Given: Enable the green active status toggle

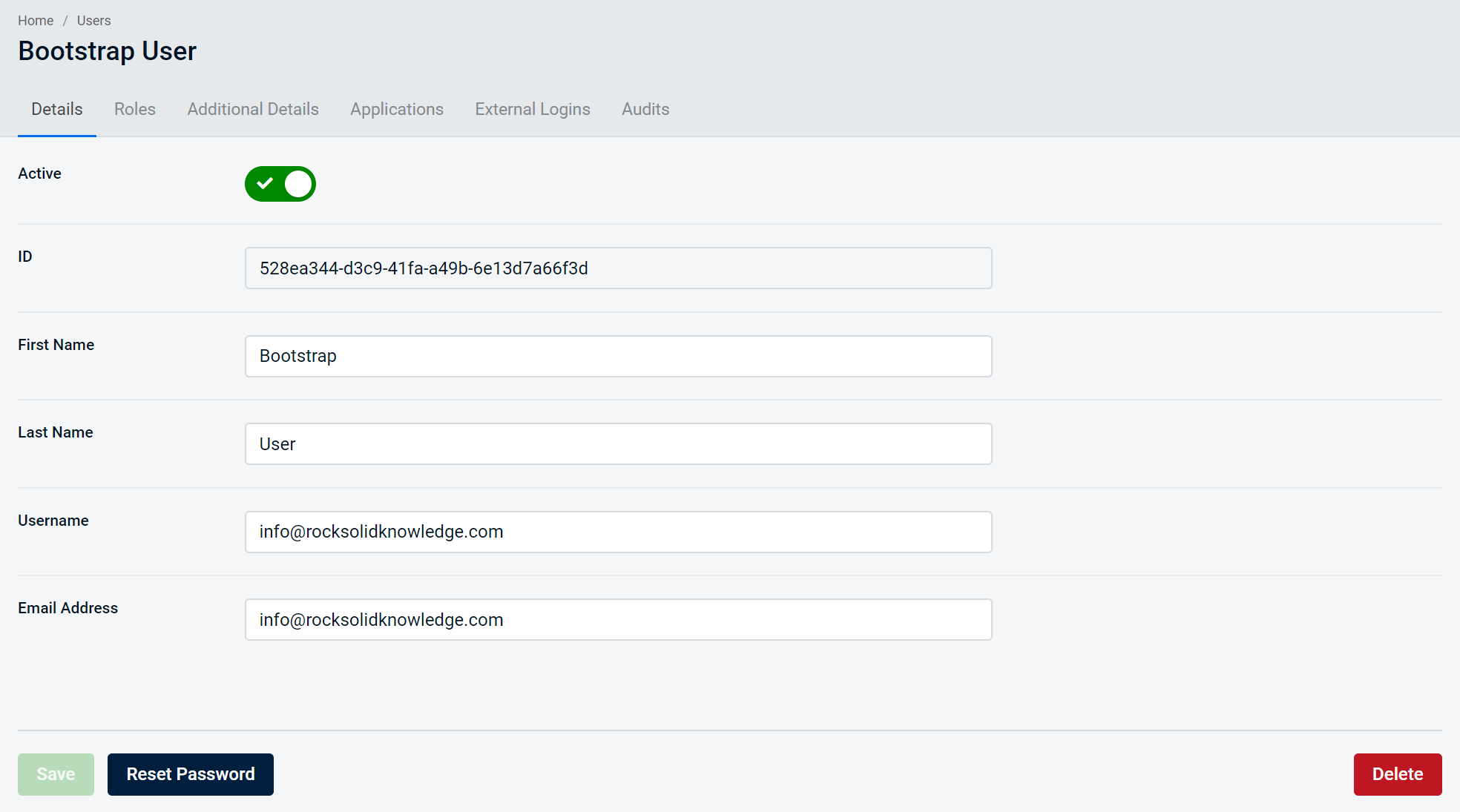Looking at the screenshot, I should click(280, 182).
